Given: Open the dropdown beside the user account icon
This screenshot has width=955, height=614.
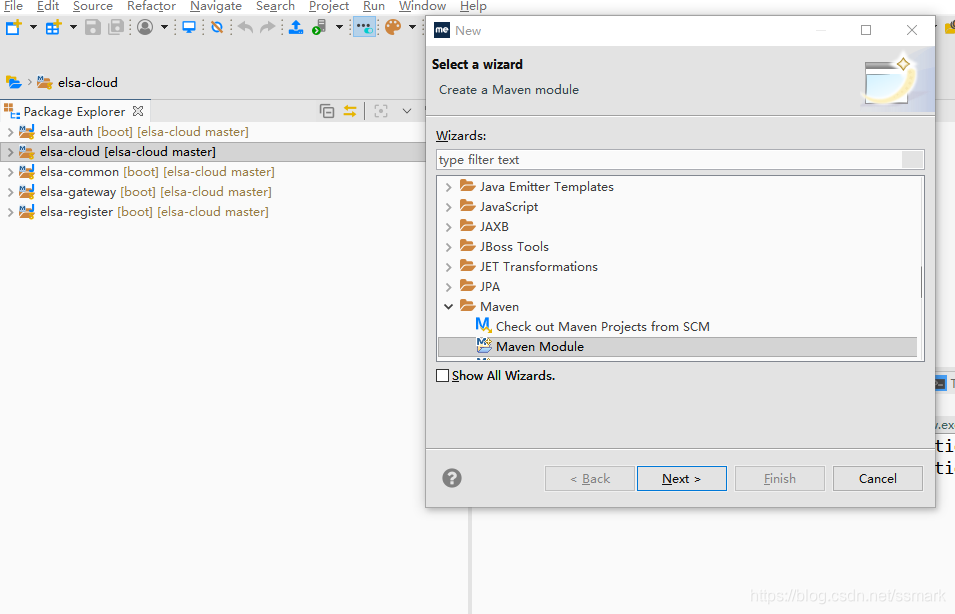Looking at the screenshot, I should 164,27.
